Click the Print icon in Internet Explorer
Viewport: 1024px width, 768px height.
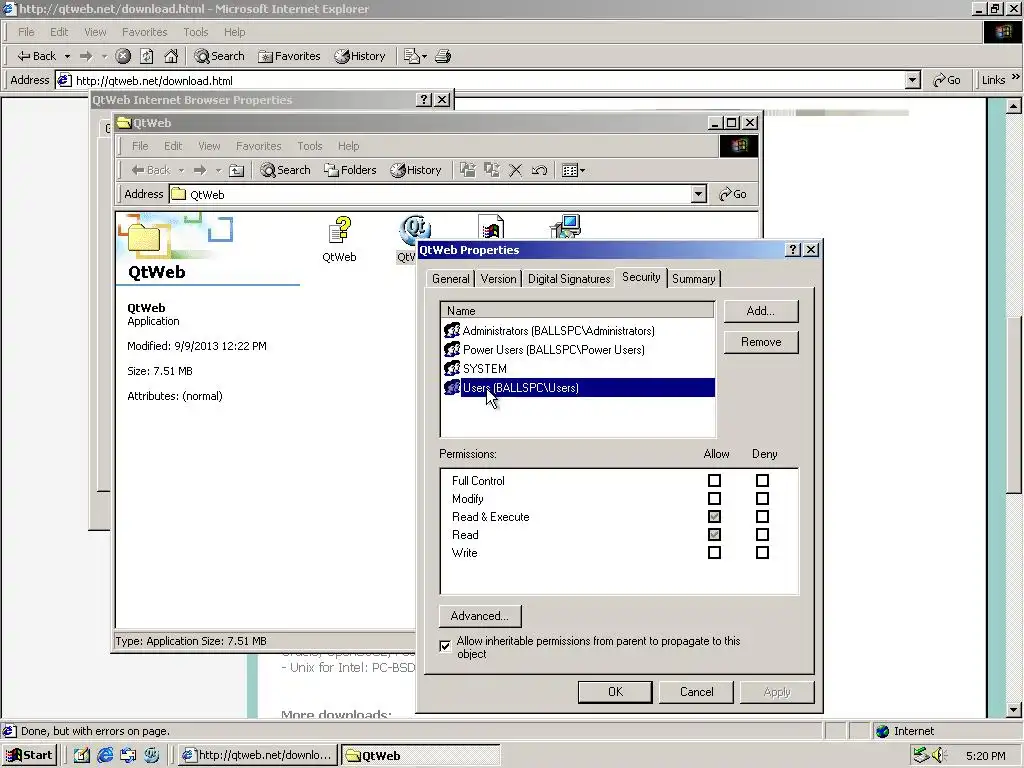[x=443, y=56]
